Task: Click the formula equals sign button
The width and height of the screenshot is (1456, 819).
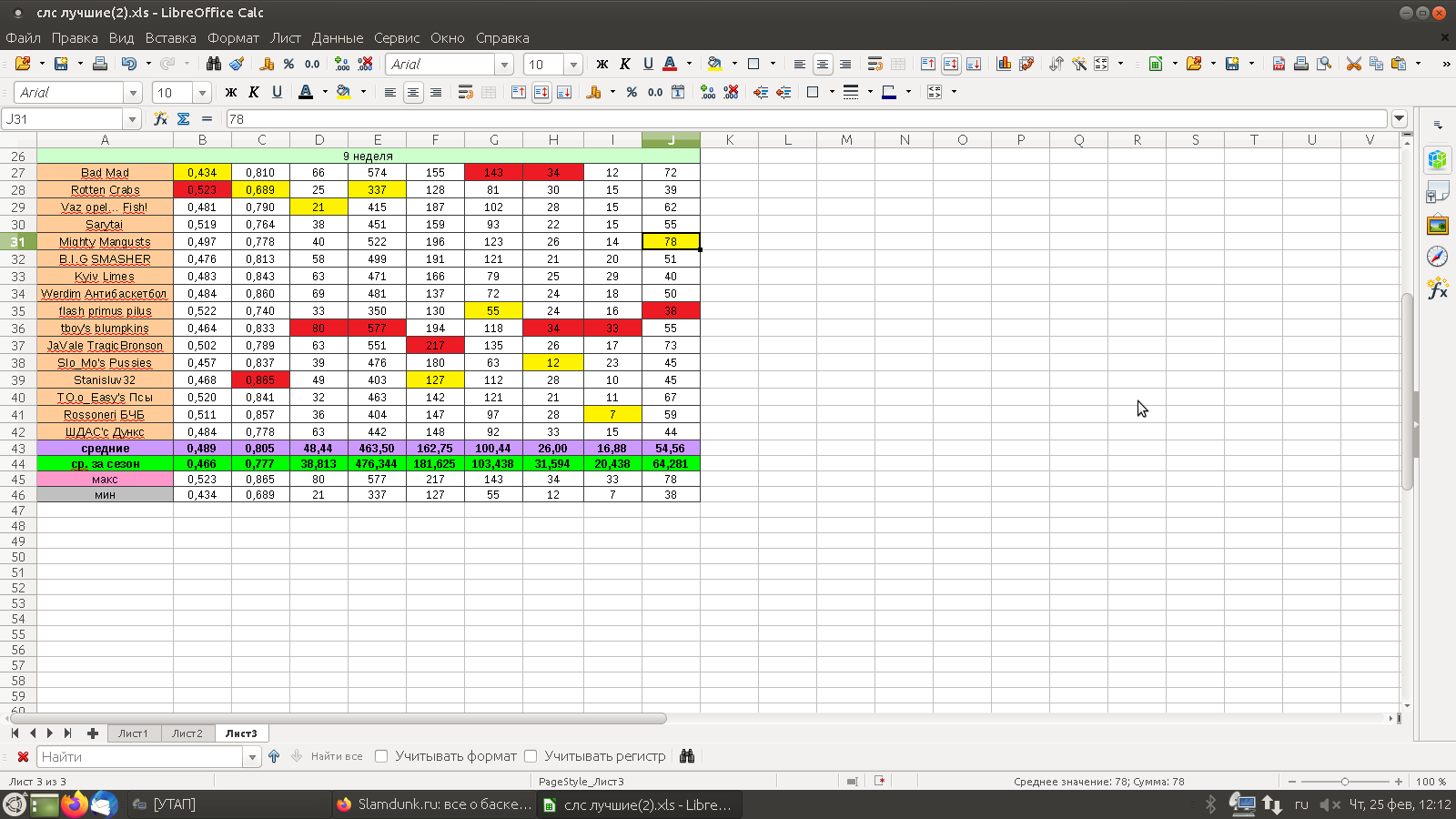Action: [207, 119]
